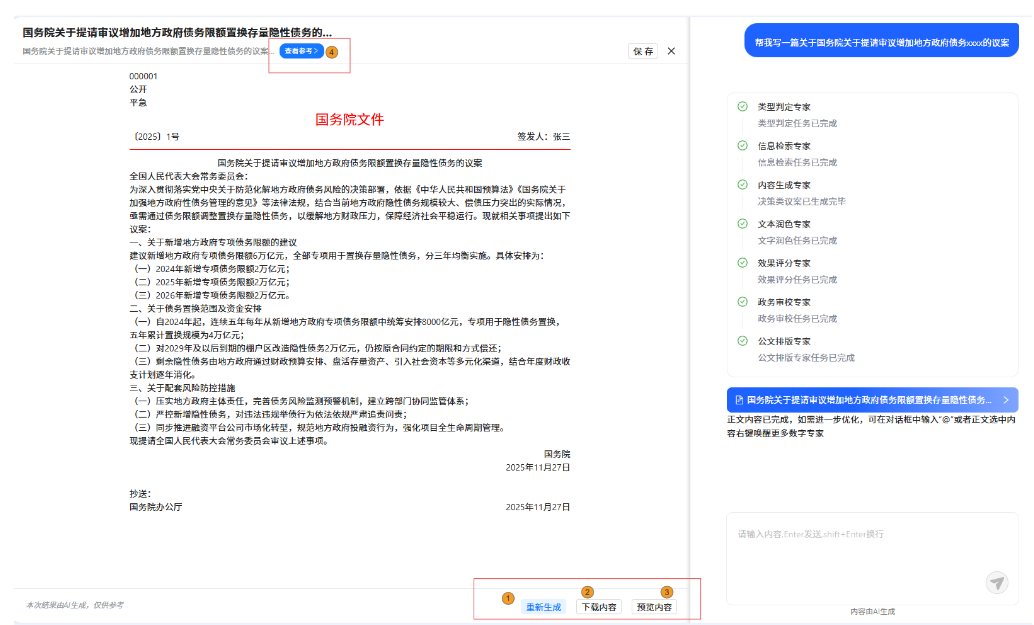Click check icon beside 政务审校专家
Screen dimensions: 1034x625
[x=742, y=301]
